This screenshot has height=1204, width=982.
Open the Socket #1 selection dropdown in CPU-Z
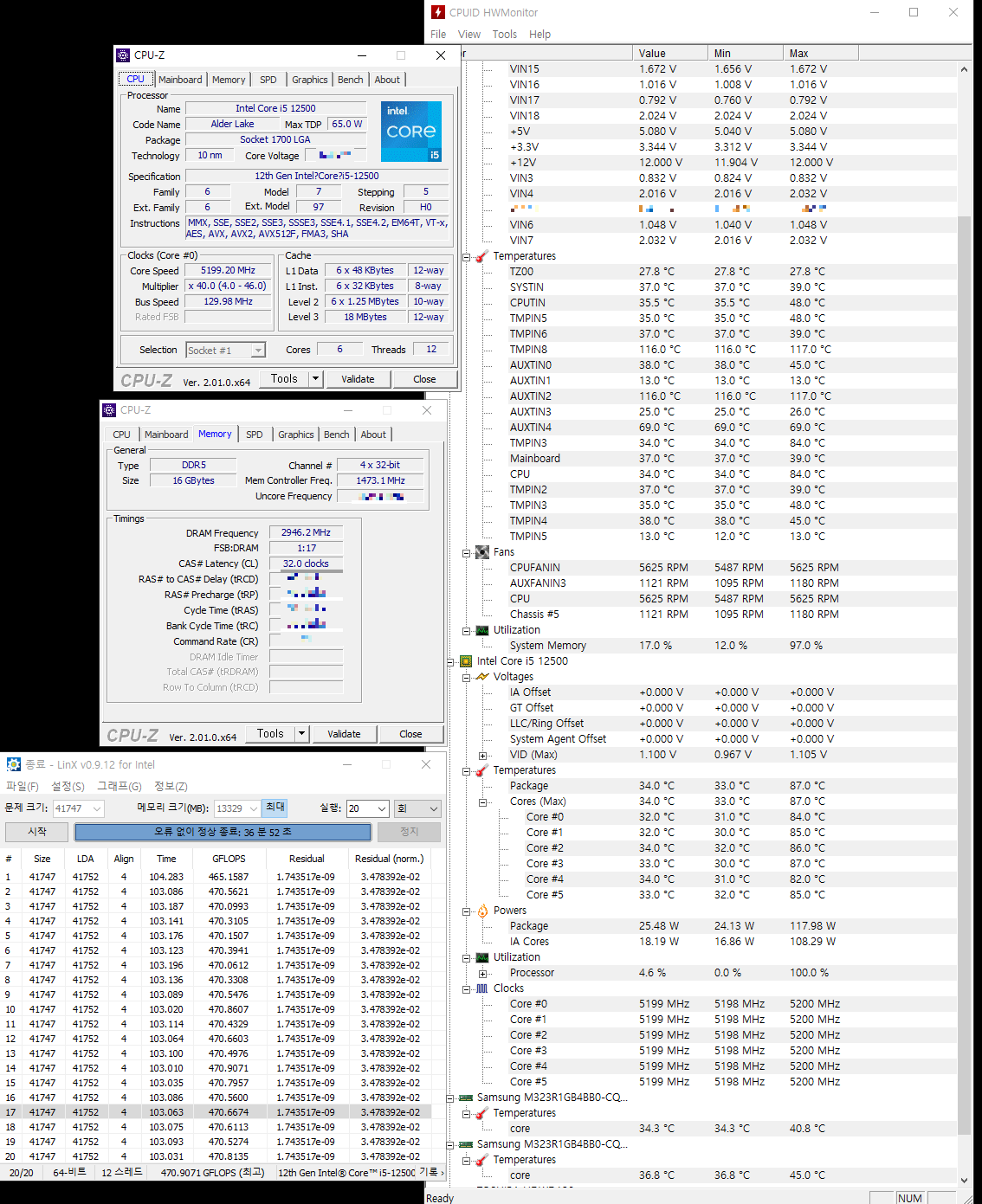click(258, 351)
